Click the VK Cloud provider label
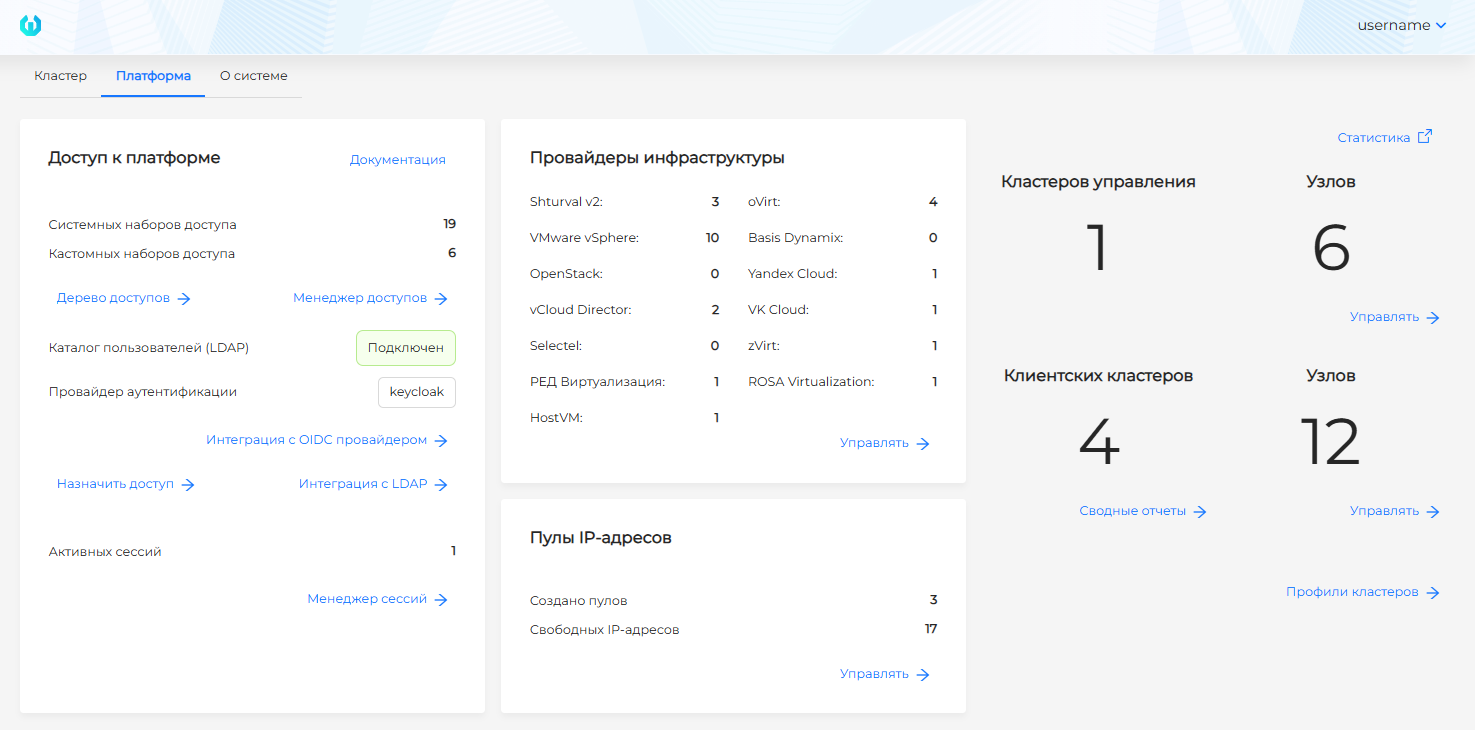This screenshot has height=730, width=1475. pyautogui.click(x=778, y=310)
